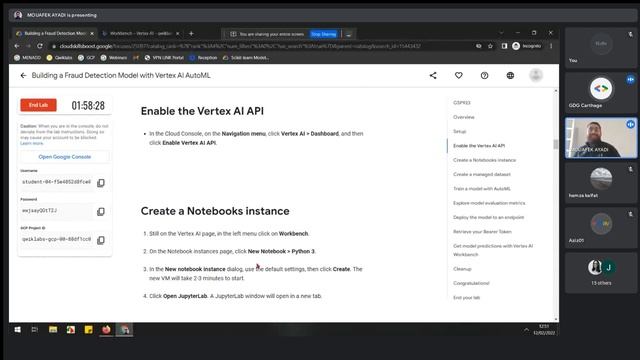Close the Building a Fraud Detection tab
640x360 pixels.
[92, 33]
